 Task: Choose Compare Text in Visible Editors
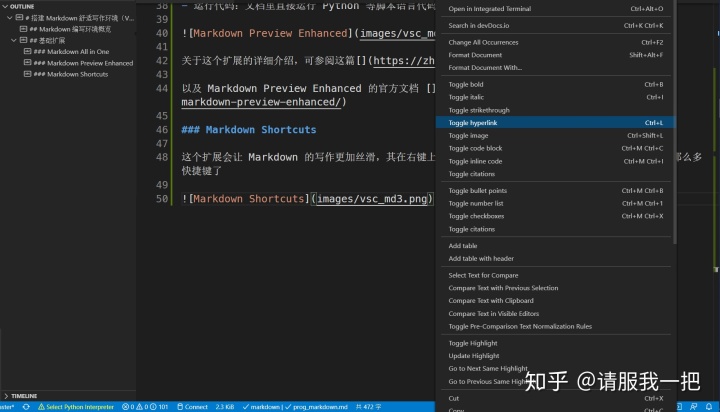click(556, 314)
